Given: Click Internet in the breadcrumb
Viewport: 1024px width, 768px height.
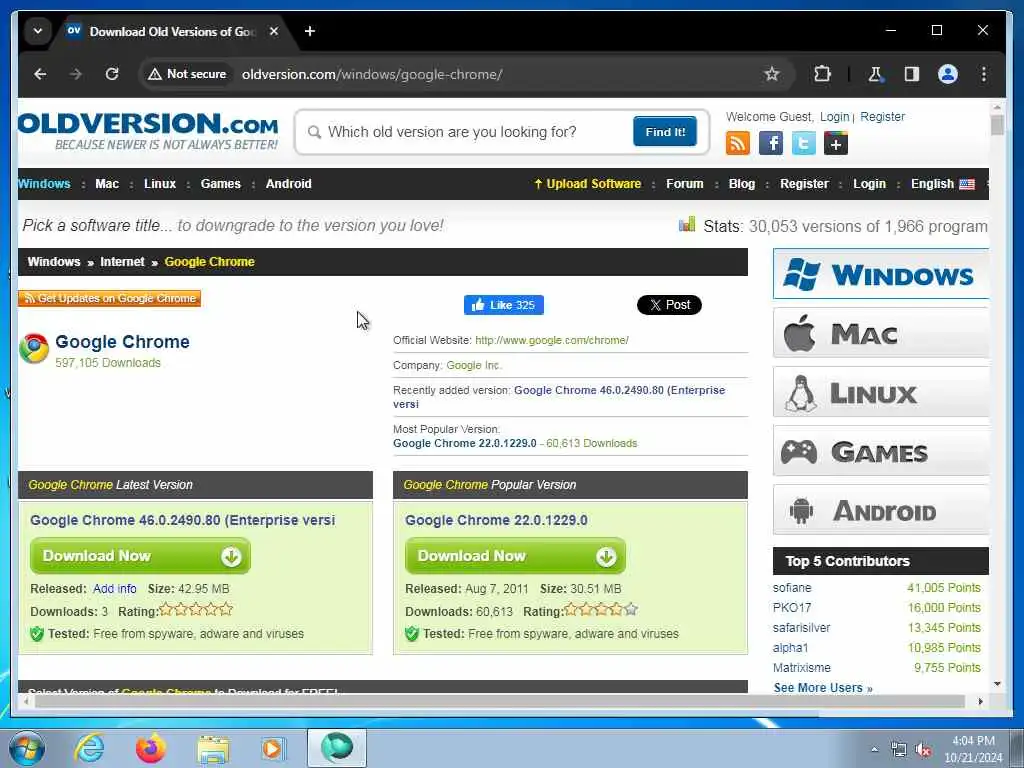Looking at the screenshot, I should click(122, 262).
